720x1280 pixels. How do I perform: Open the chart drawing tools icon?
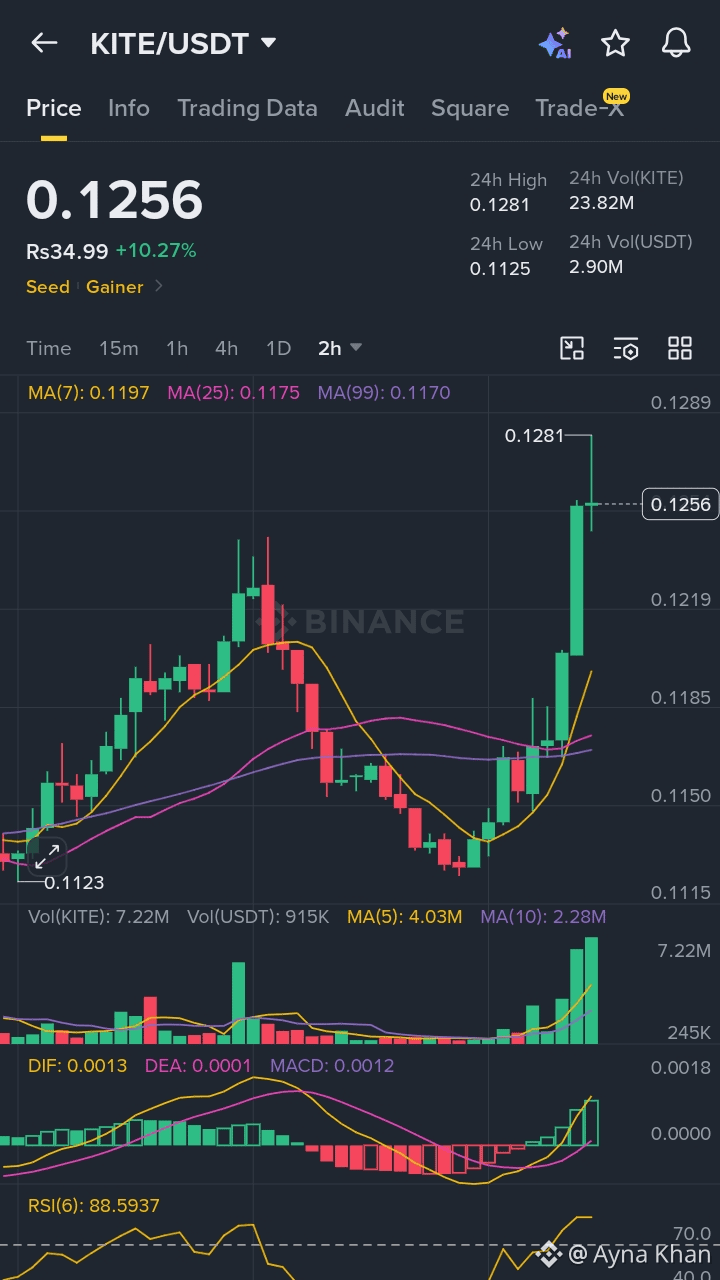pos(572,348)
